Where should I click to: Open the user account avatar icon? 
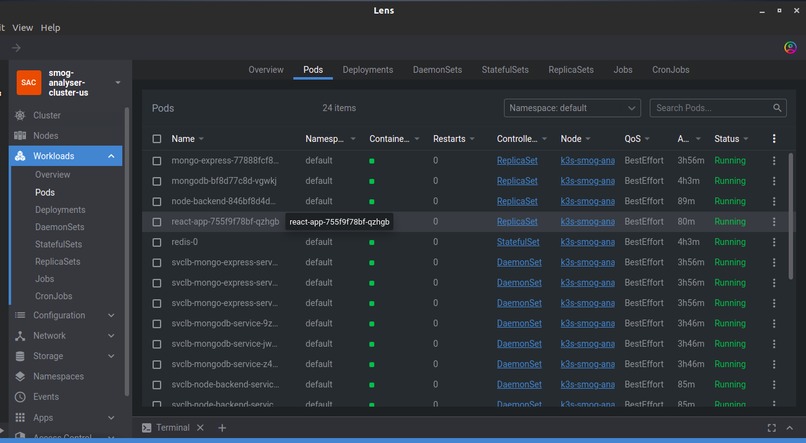[x=790, y=48]
